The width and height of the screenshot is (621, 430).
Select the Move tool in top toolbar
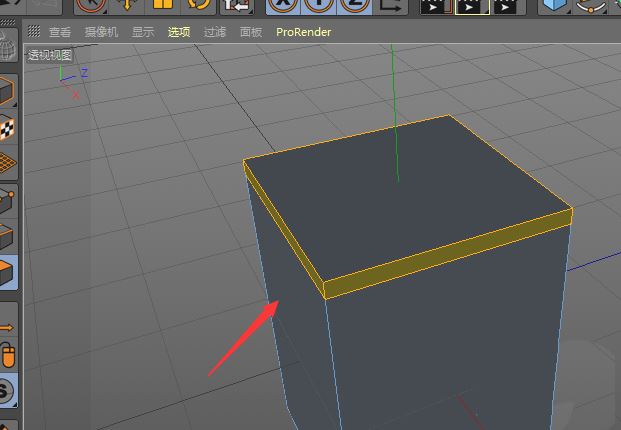click(x=127, y=5)
